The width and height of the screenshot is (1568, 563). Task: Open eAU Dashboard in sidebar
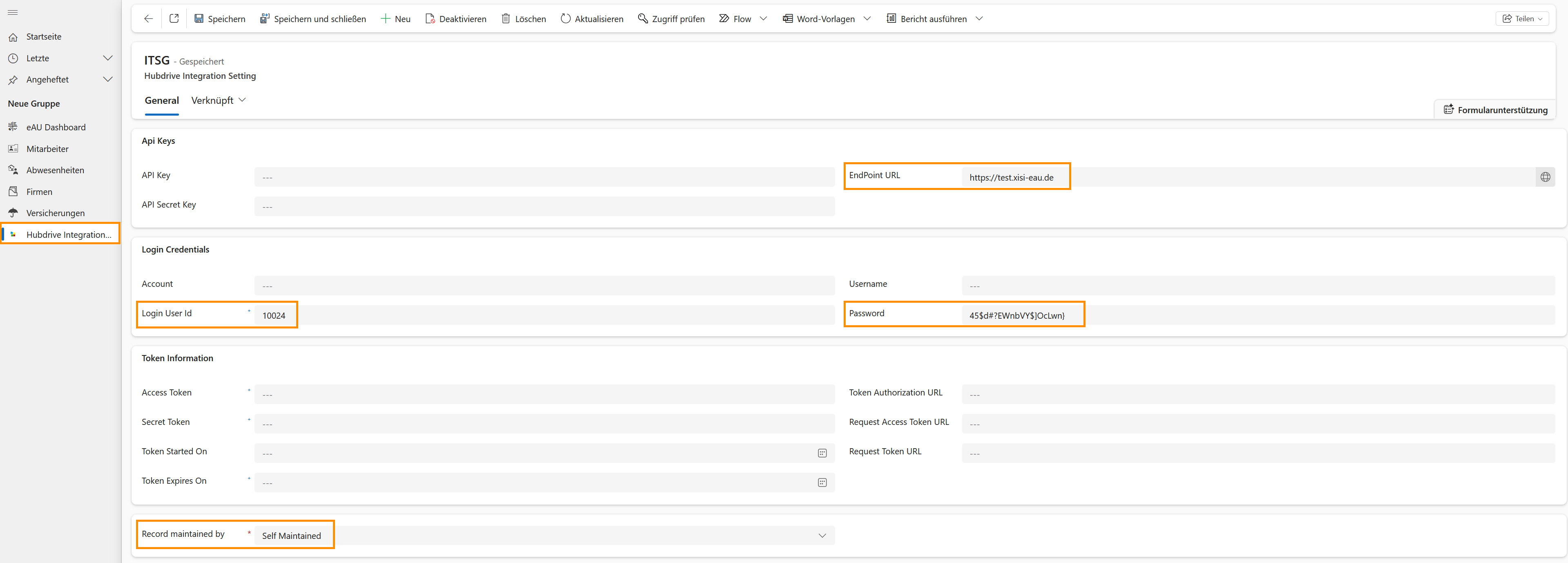point(56,127)
